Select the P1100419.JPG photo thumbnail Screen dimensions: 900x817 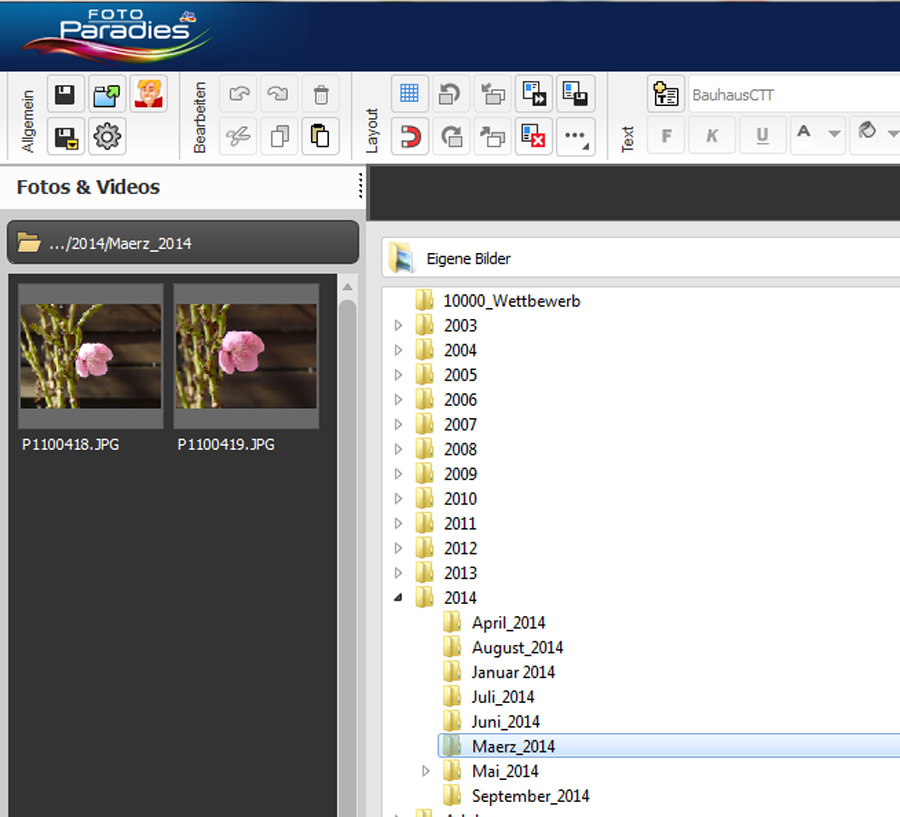[246, 356]
